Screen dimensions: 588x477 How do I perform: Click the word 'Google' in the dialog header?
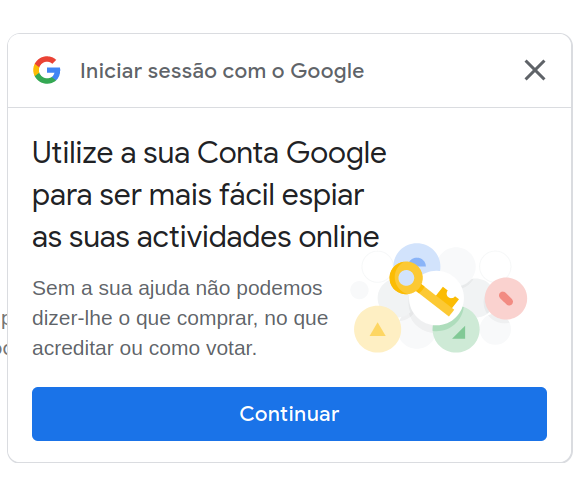[327, 71]
